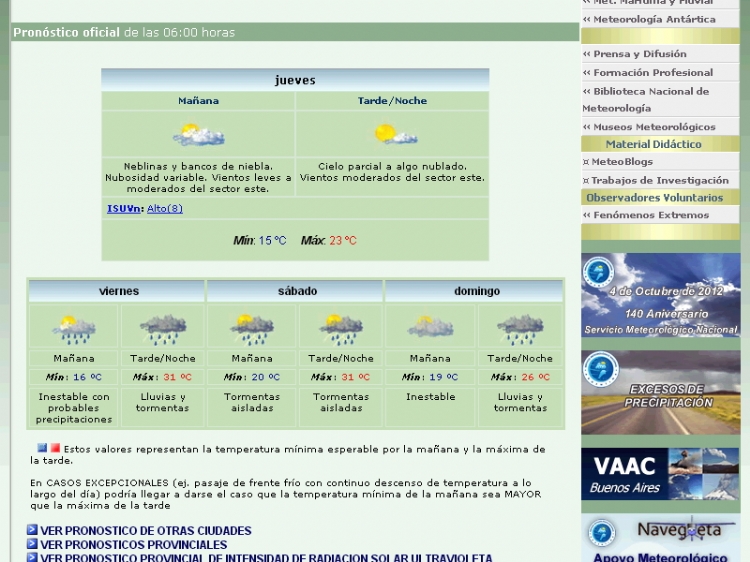Click arrow icon beside VER PRONOSTICO DE OTRAS CIUDADES
The width and height of the screenshot is (750, 562).
32,529
